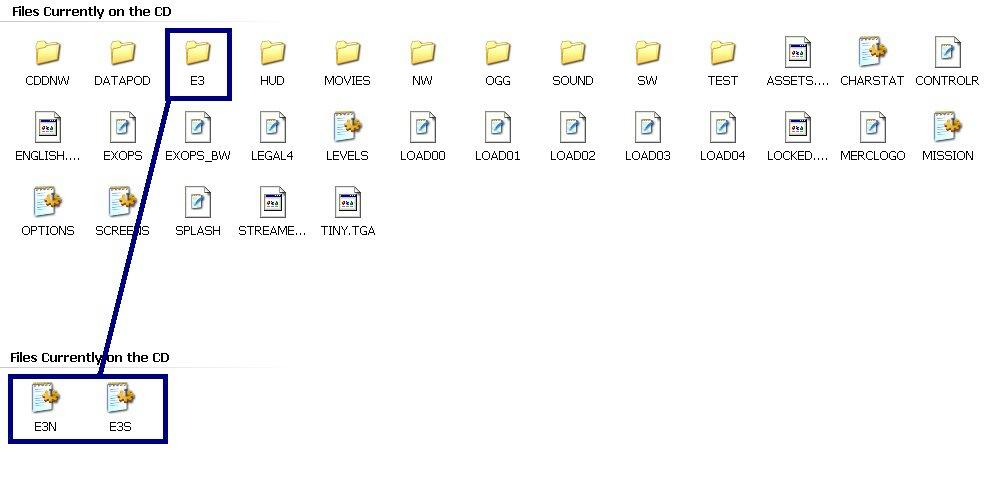Click the TINY.TGA file name text
This screenshot has height=500, width=990.
pos(348,231)
